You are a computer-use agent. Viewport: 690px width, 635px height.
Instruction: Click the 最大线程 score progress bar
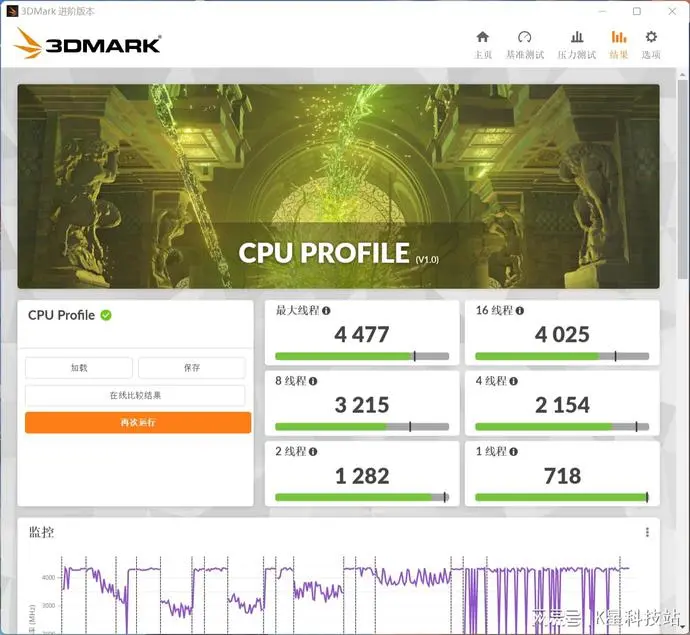[361, 356]
